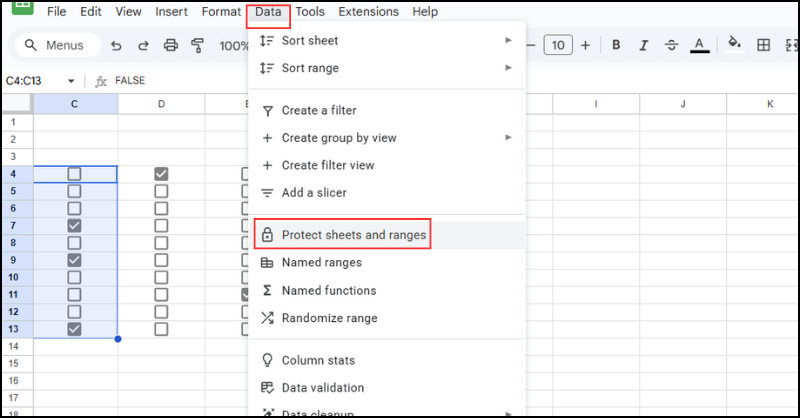Choose Protect sheets and ranges
Viewport: 800px width, 418px height.
(354, 235)
